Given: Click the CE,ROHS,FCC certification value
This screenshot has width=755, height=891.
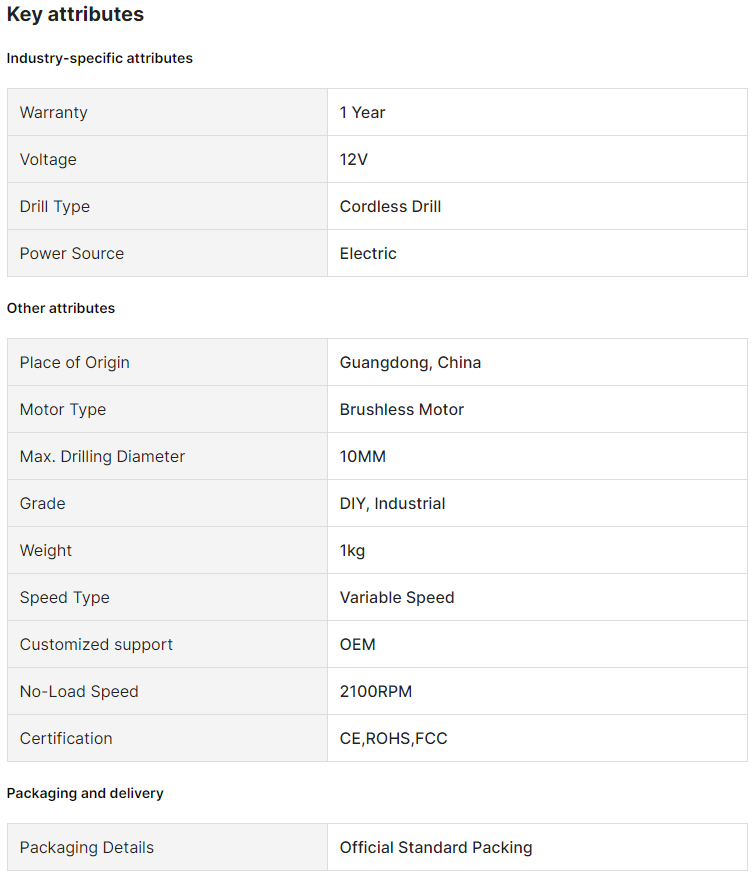Looking at the screenshot, I should tap(393, 738).
